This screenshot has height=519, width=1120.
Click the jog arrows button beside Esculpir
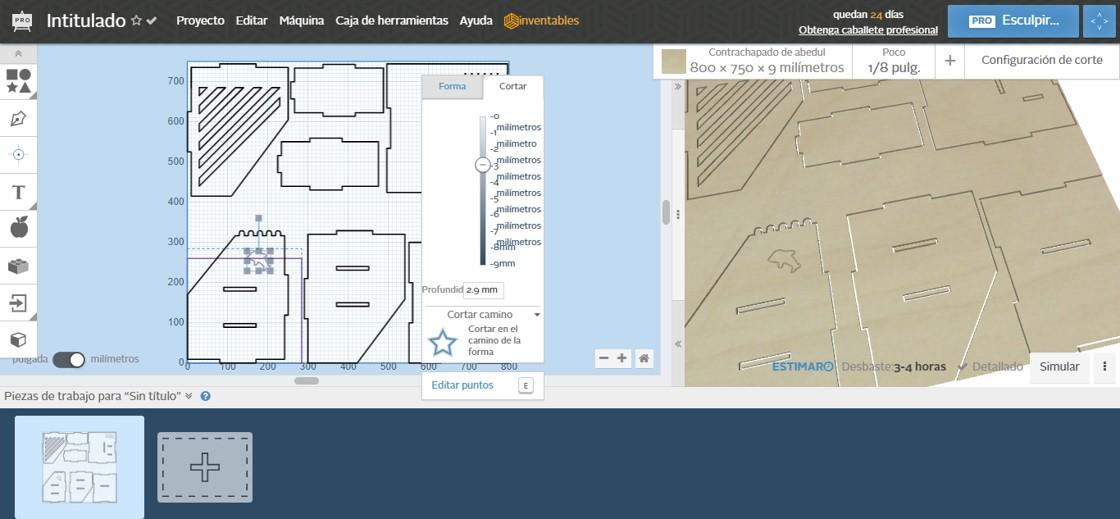click(1099, 21)
